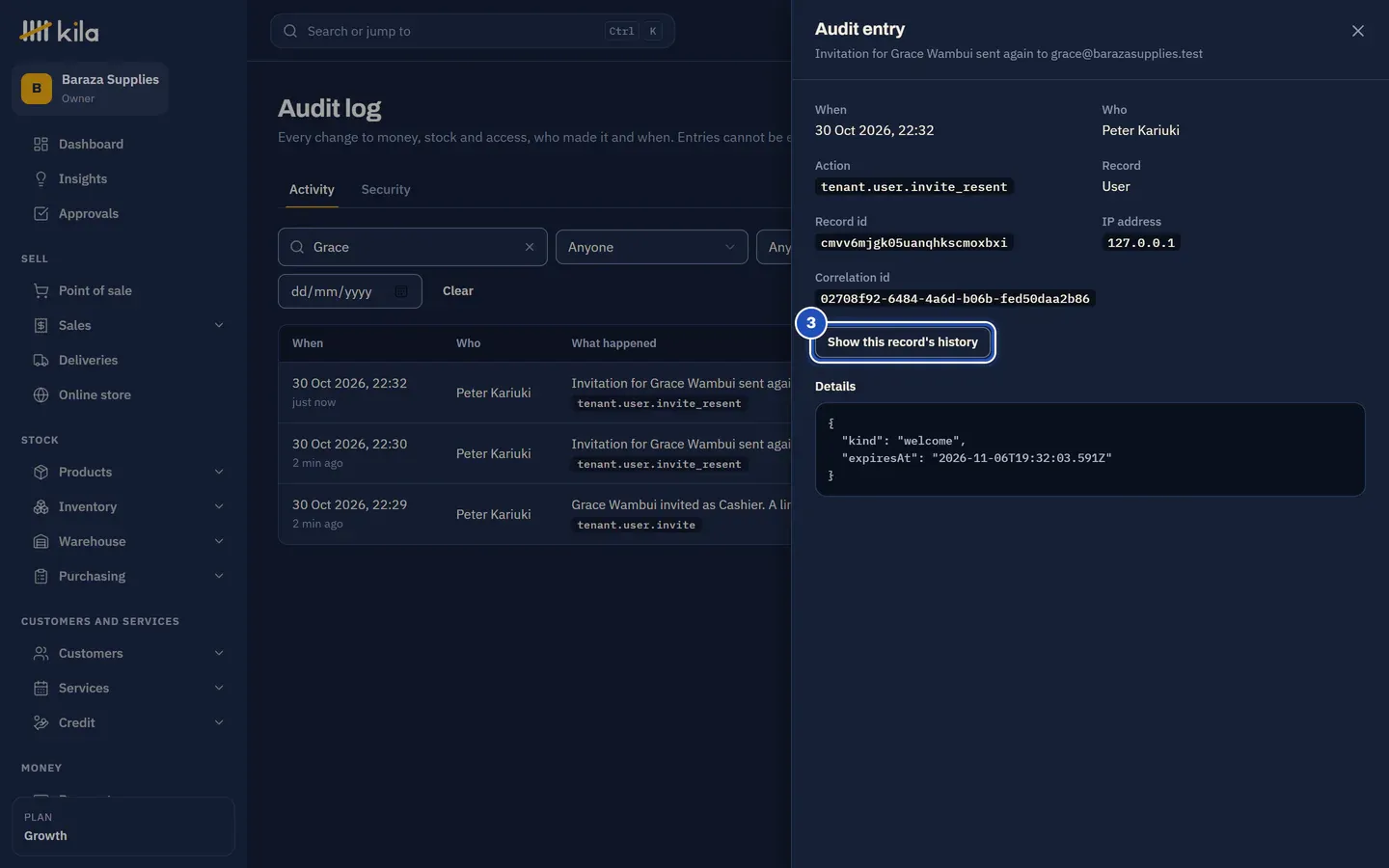Expand the Credit submenu chevron

point(219,722)
